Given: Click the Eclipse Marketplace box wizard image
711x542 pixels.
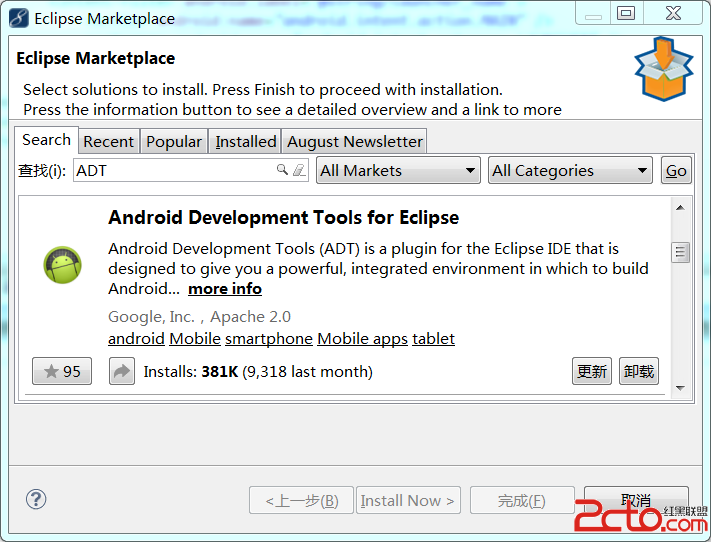Looking at the screenshot, I should pyautogui.click(x=664, y=69).
